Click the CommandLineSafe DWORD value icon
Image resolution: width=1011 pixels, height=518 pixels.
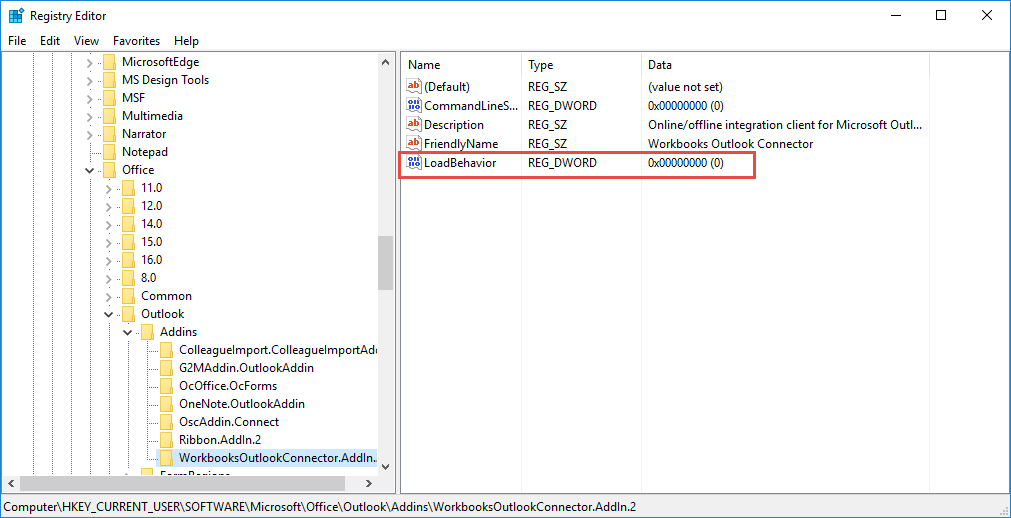coord(414,105)
